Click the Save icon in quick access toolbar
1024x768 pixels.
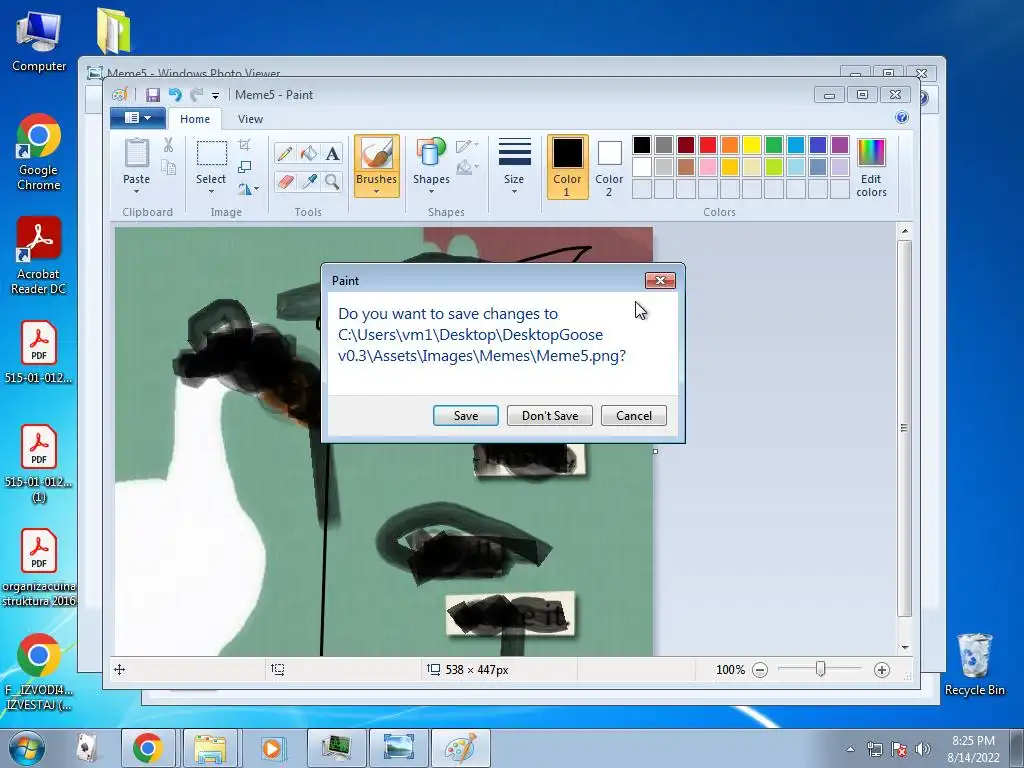click(x=153, y=95)
